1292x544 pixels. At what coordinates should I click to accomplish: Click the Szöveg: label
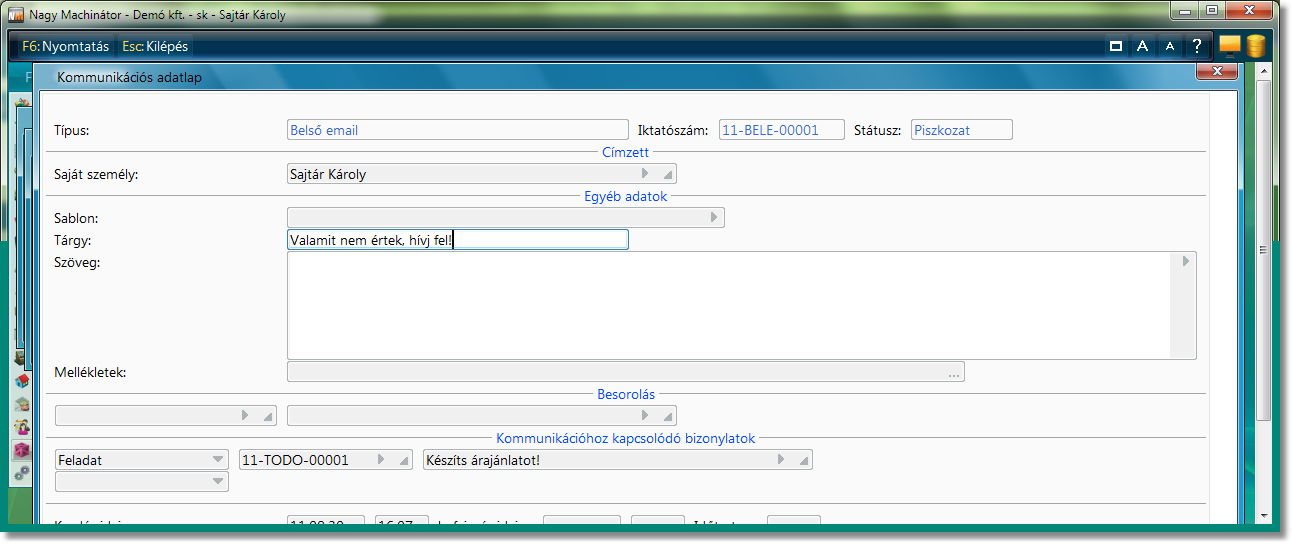tap(77, 263)
